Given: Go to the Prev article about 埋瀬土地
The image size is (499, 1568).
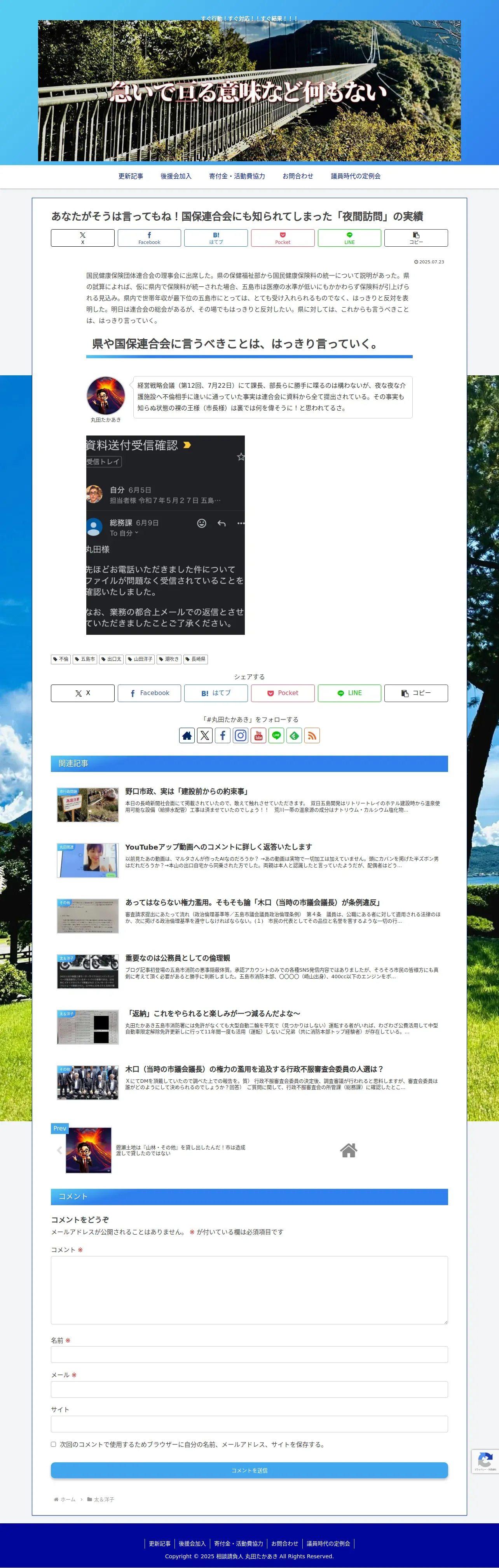Looking at the screenshot, I should tap(181, 1150).
